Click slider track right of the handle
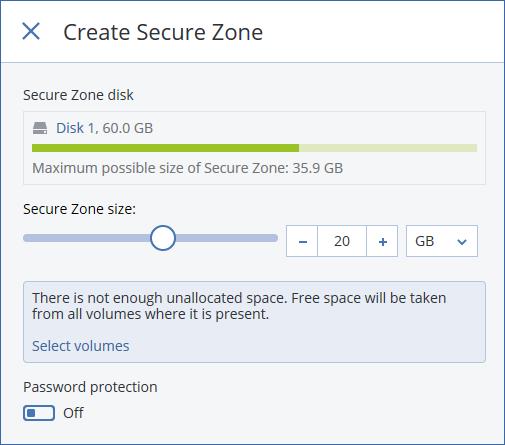The width and height of the screenshot is (505, 445). 227,238
